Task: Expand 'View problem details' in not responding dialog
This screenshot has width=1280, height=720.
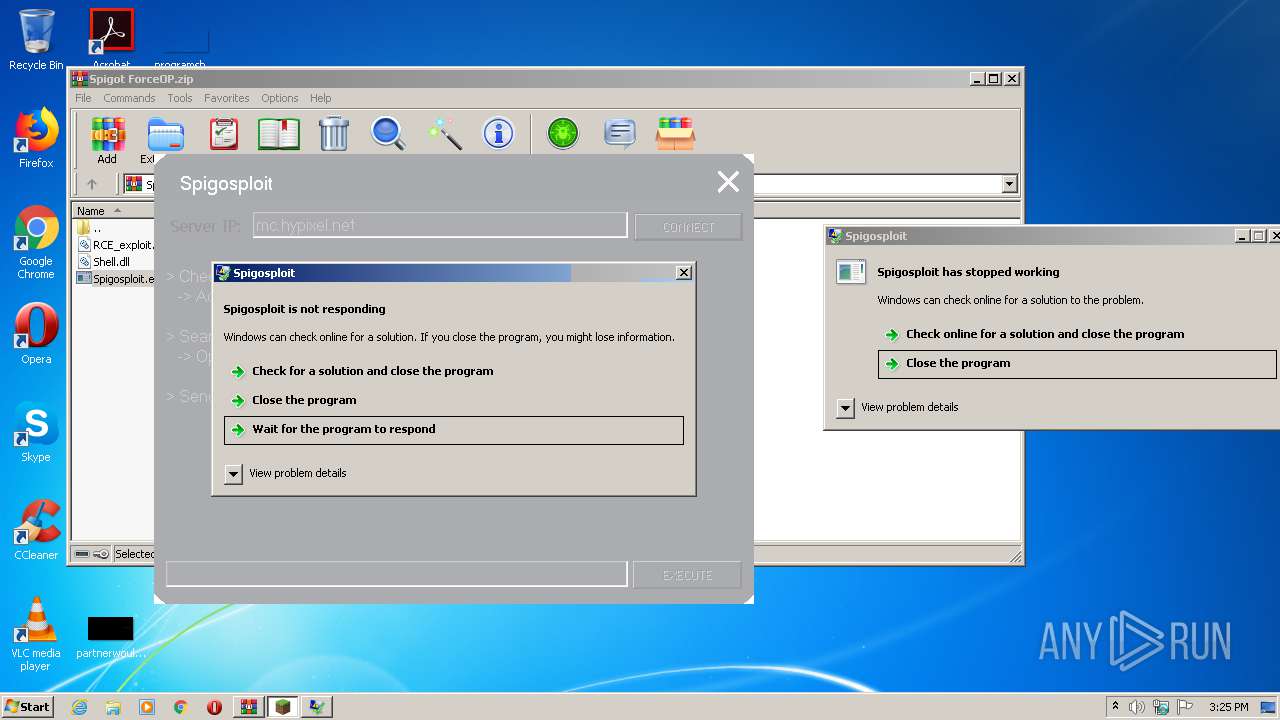Action: coord(233,474)
